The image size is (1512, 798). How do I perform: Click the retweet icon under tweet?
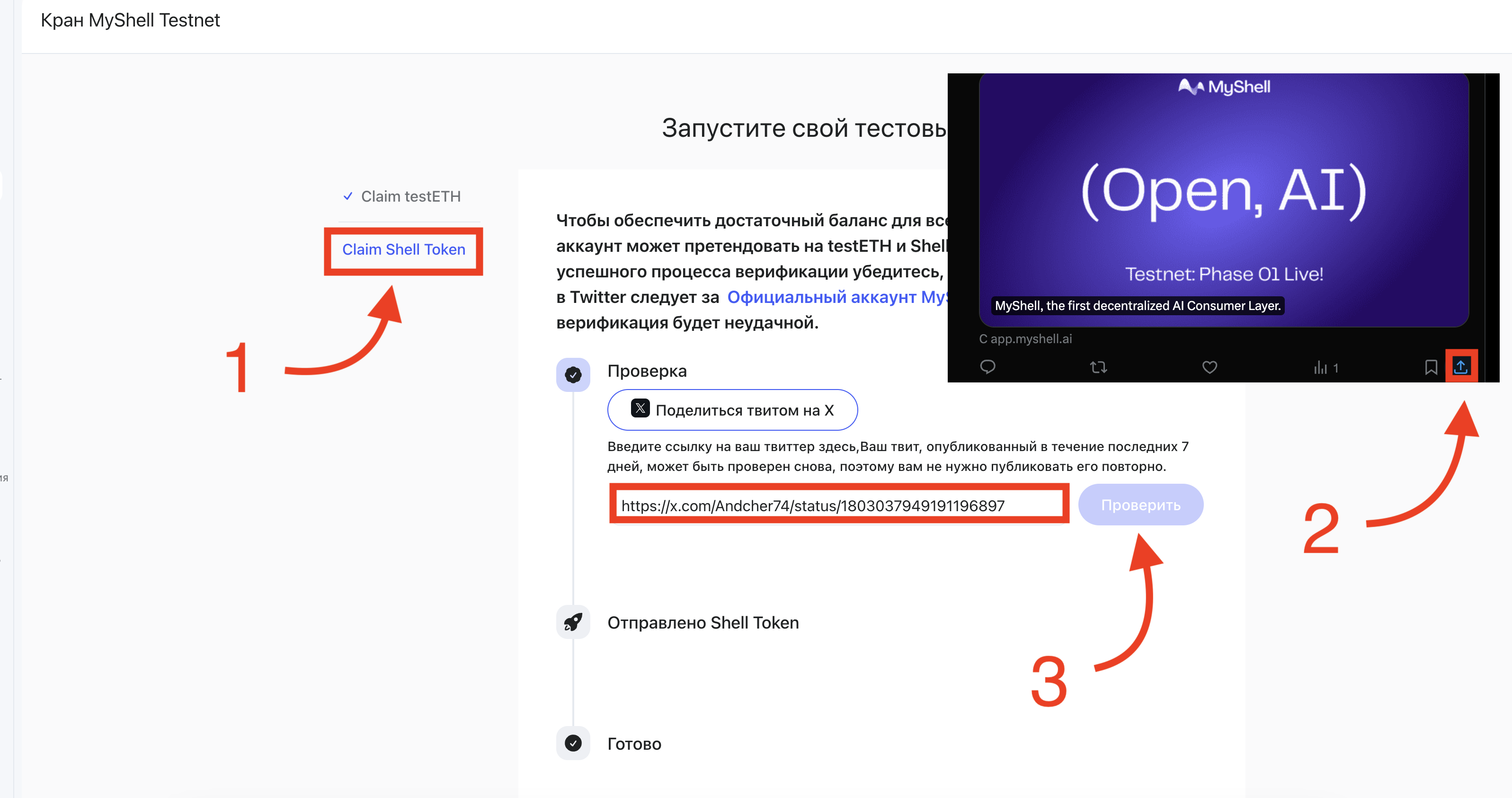click(1098, 367)
